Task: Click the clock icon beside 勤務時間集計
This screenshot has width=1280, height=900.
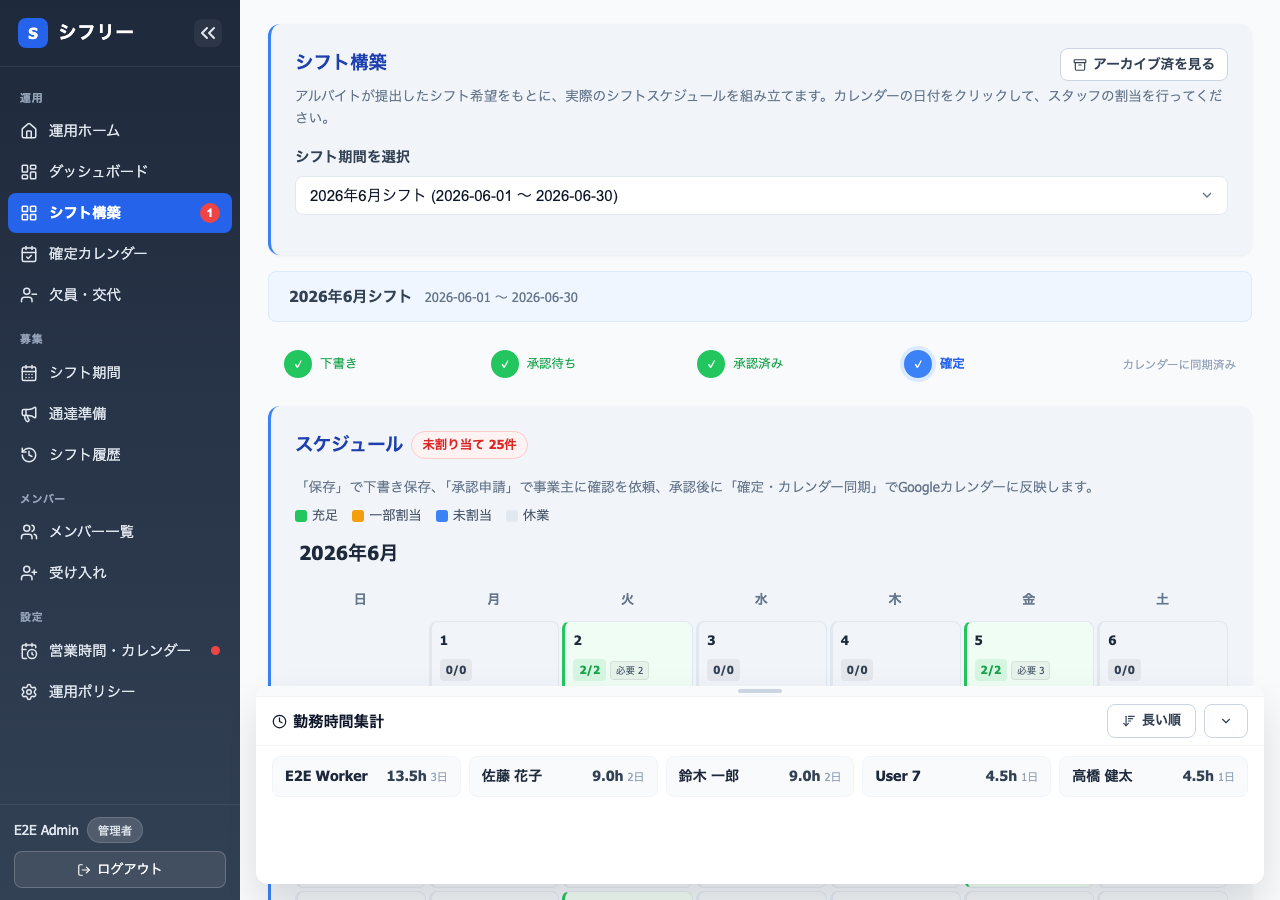Action: click(279, 721)
